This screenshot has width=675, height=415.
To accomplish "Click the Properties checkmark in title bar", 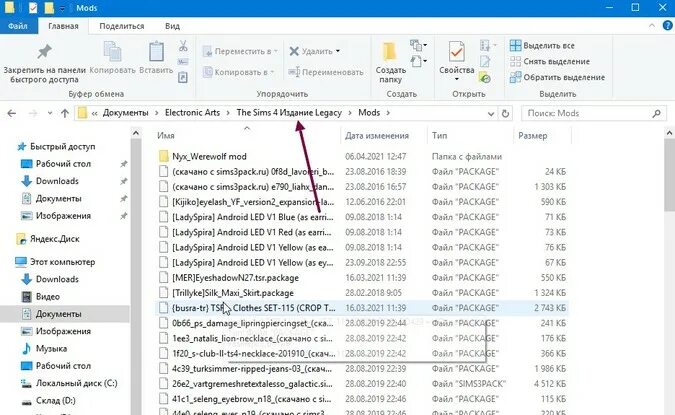I will coord(33,8).
